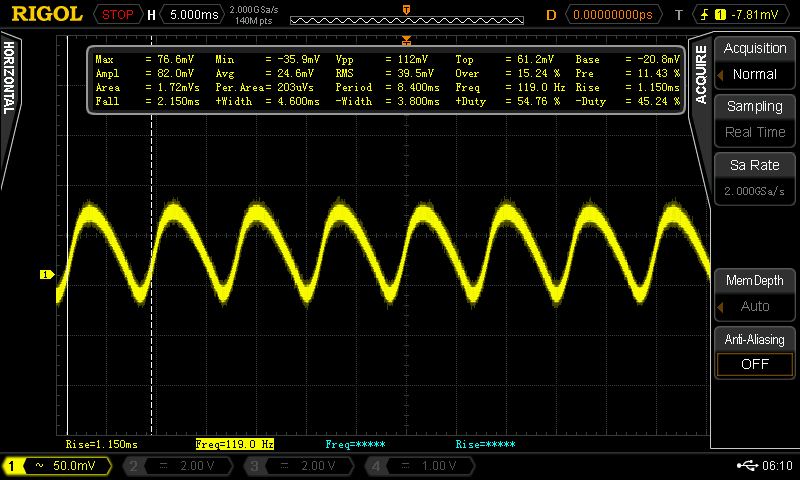
Task: Click the Over = 15.24 % measurement
Action: pos(508,73)
